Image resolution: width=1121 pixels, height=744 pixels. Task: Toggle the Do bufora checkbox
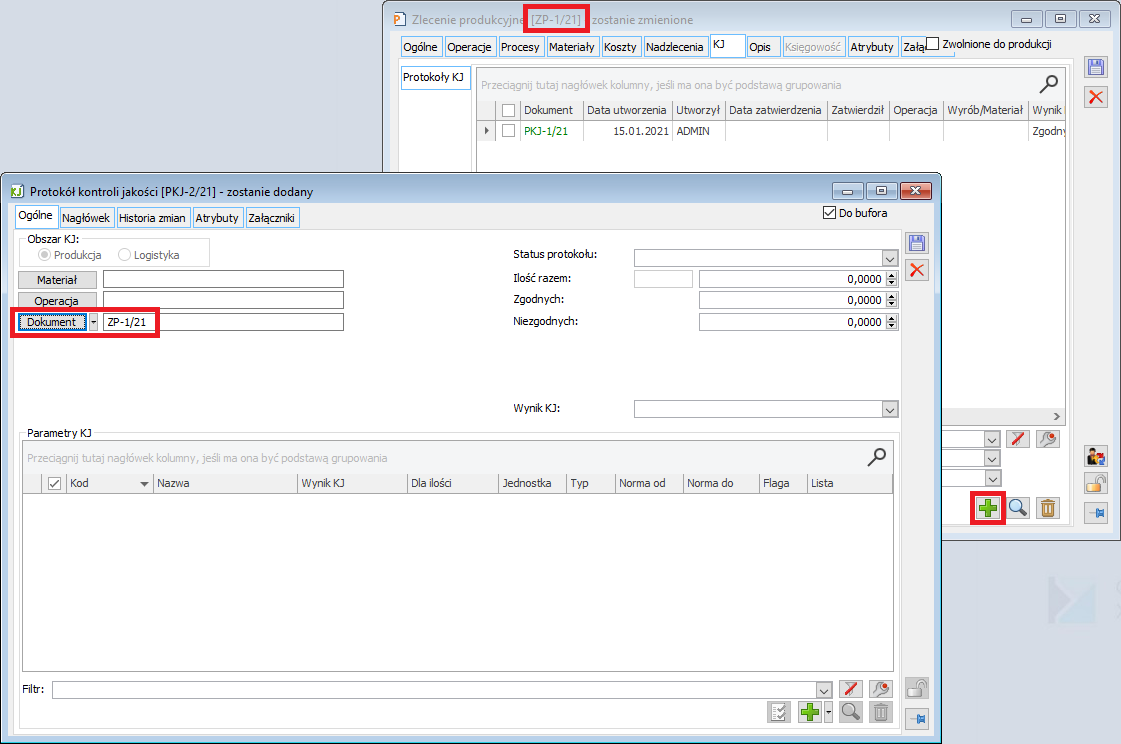click(x=829, y=213)
